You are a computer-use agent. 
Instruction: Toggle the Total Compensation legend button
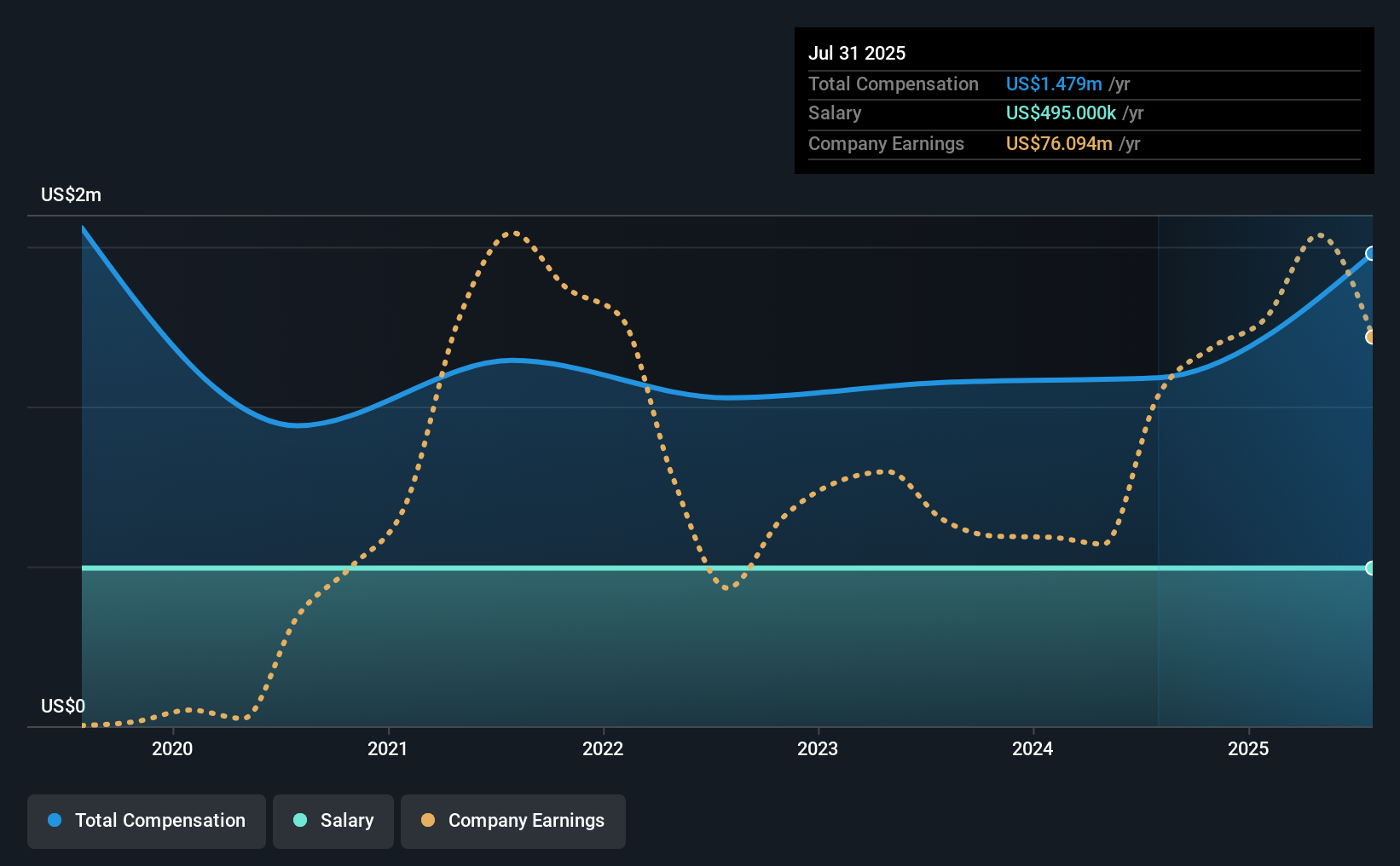tap(147, 821)
